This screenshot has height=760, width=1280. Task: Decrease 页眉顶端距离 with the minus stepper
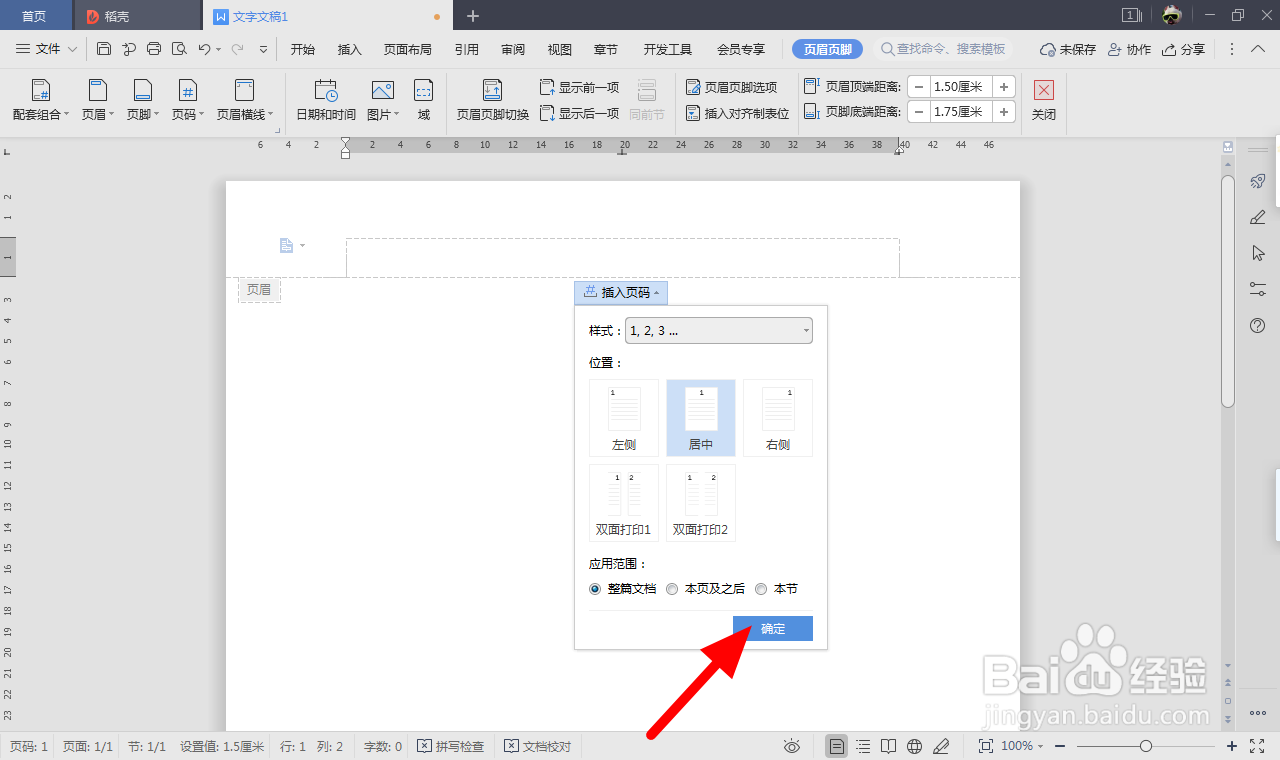point(917,87)
